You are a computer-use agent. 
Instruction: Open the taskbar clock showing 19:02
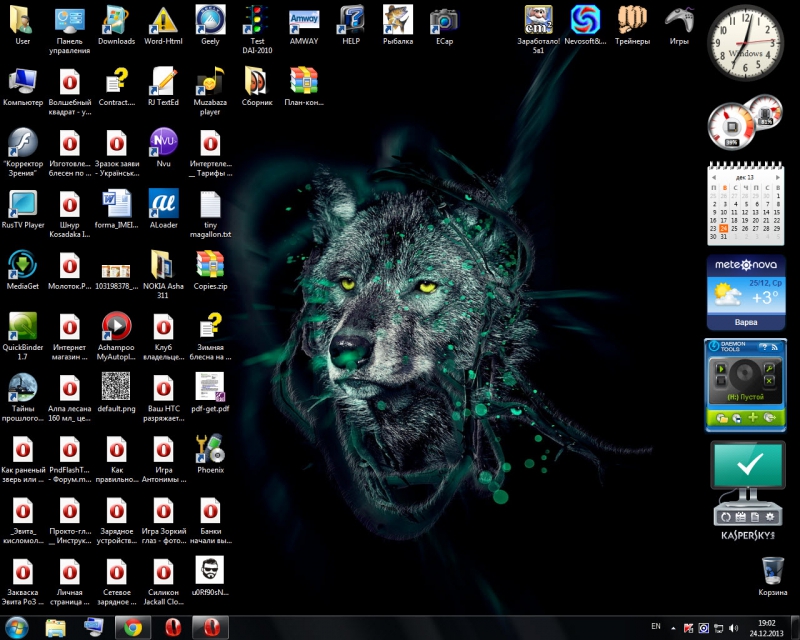[x=766, y=628]
